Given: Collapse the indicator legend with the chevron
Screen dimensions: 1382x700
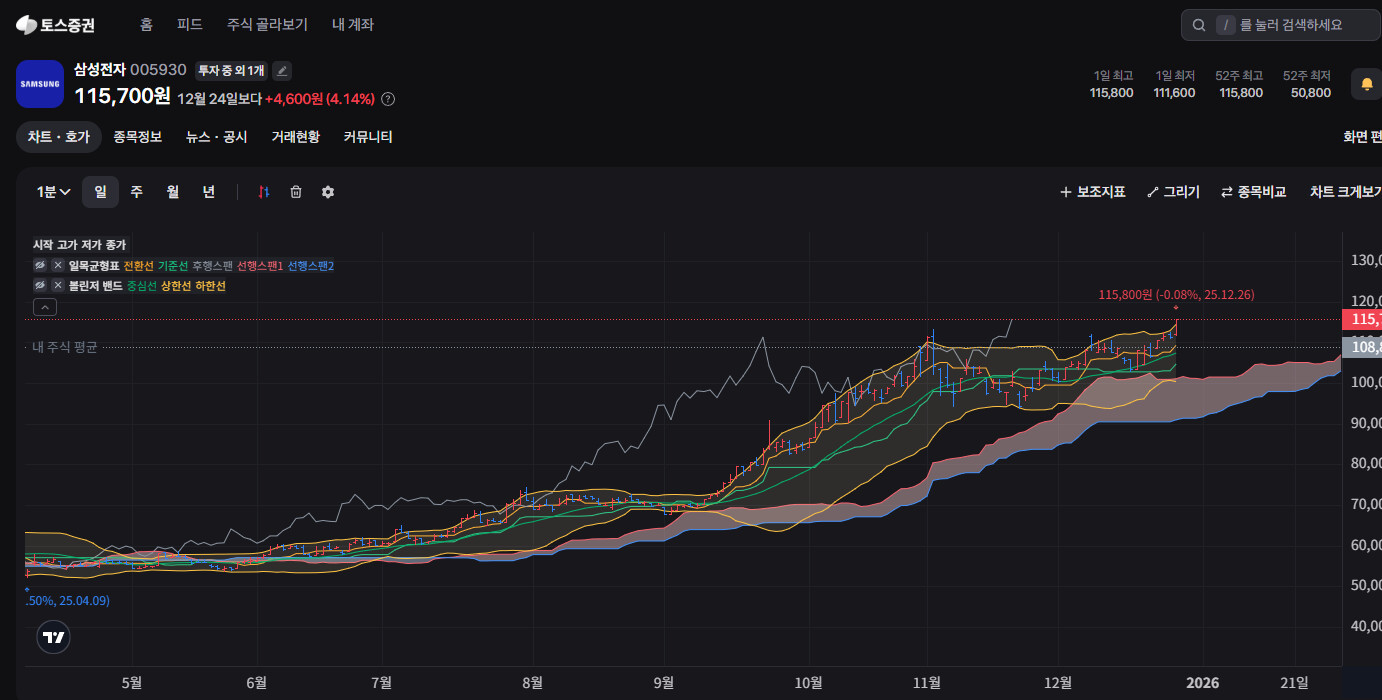Looking at the screenshot, I should 44,307.
